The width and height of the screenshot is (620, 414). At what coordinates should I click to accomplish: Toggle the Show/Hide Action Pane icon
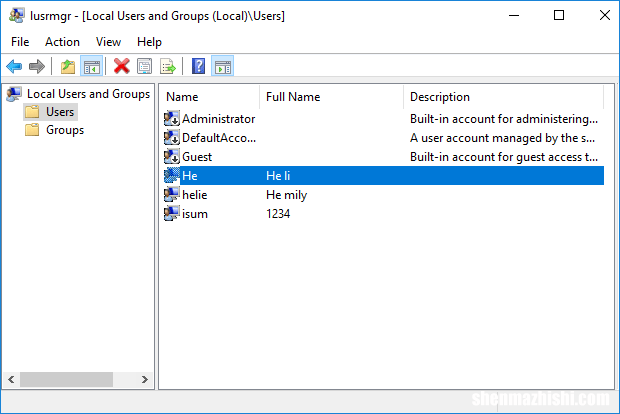click(223, 67)
